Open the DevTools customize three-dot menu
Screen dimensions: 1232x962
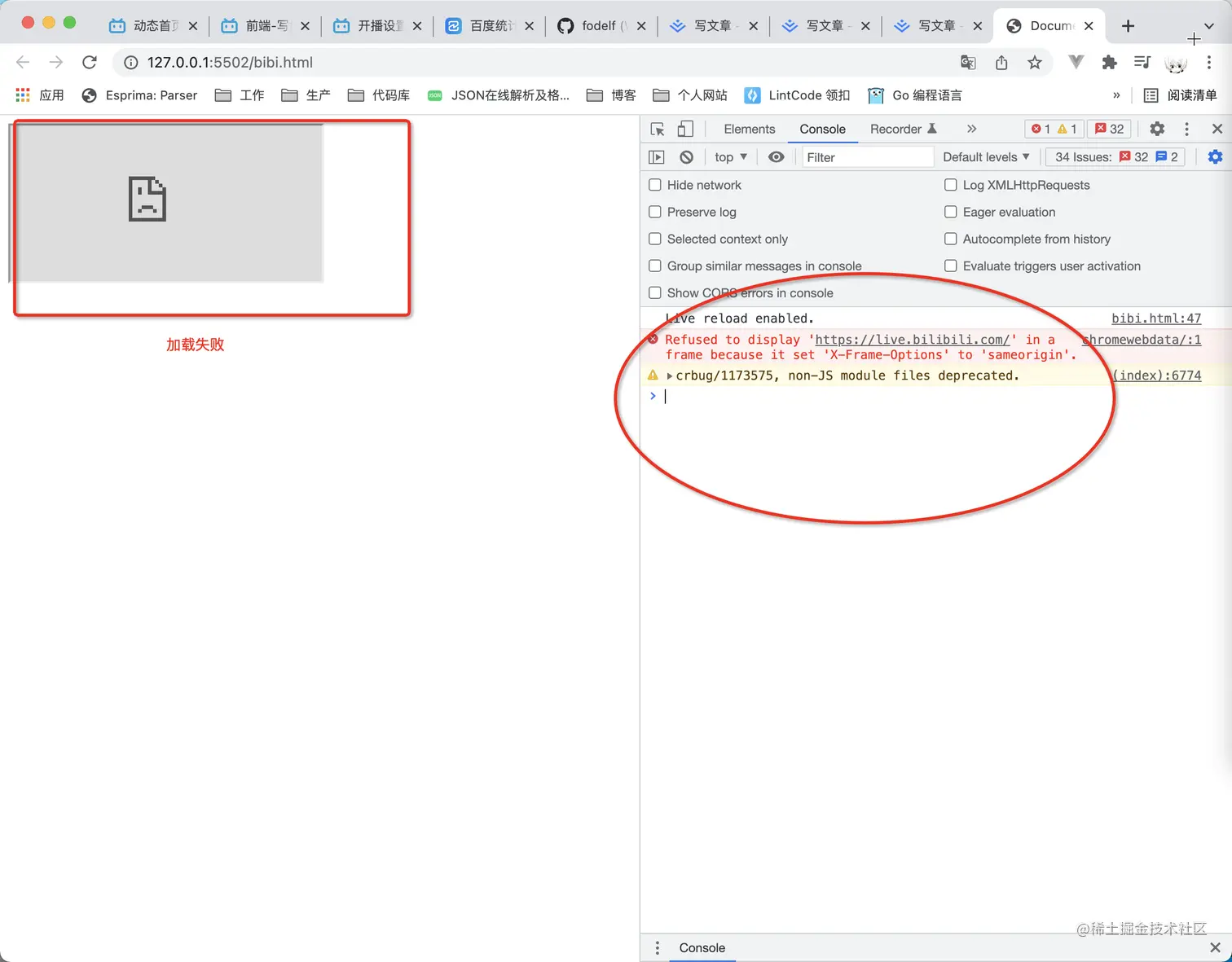(x=1186, y=129)
